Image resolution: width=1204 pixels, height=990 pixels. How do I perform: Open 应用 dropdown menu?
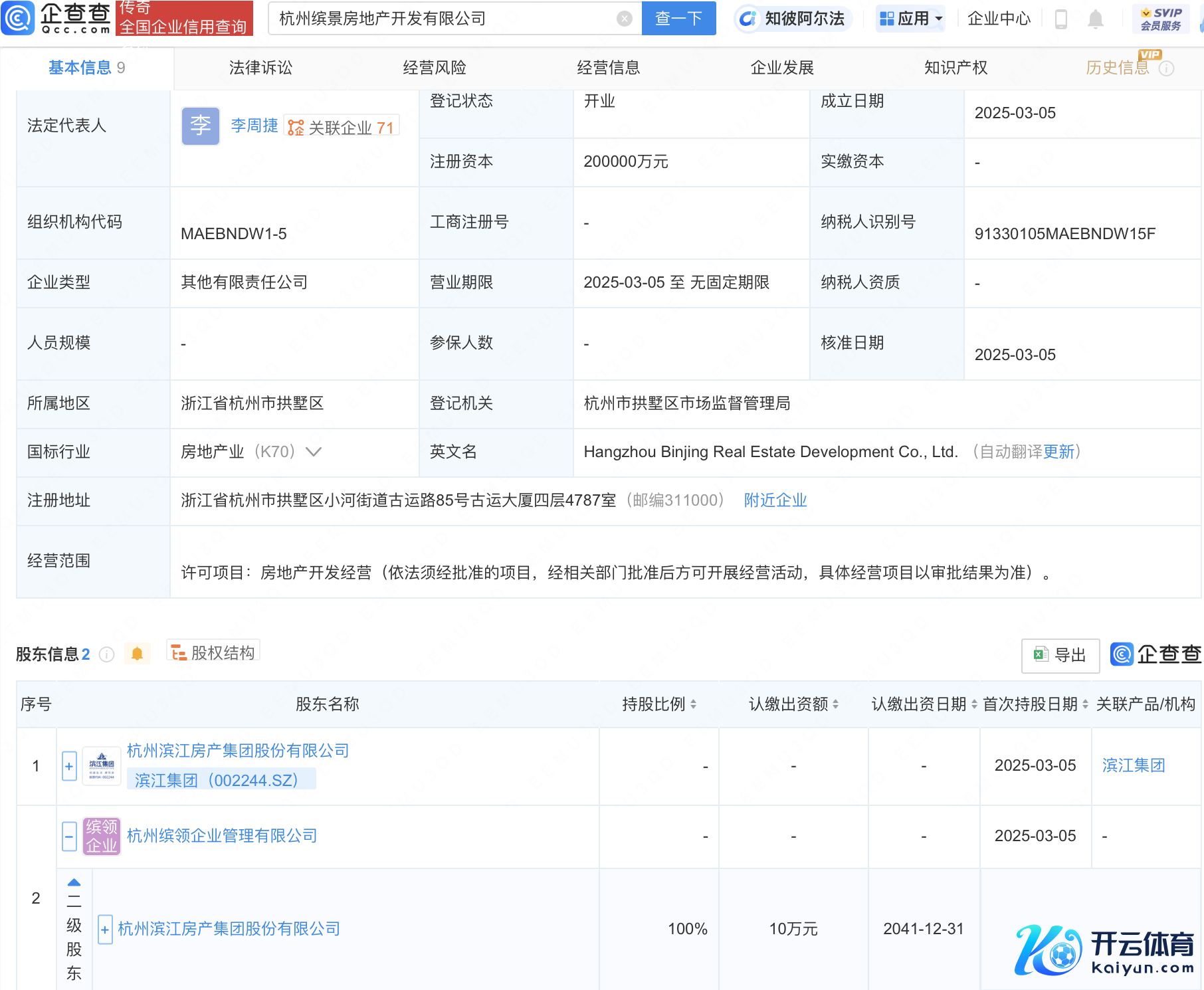(911, 19)
